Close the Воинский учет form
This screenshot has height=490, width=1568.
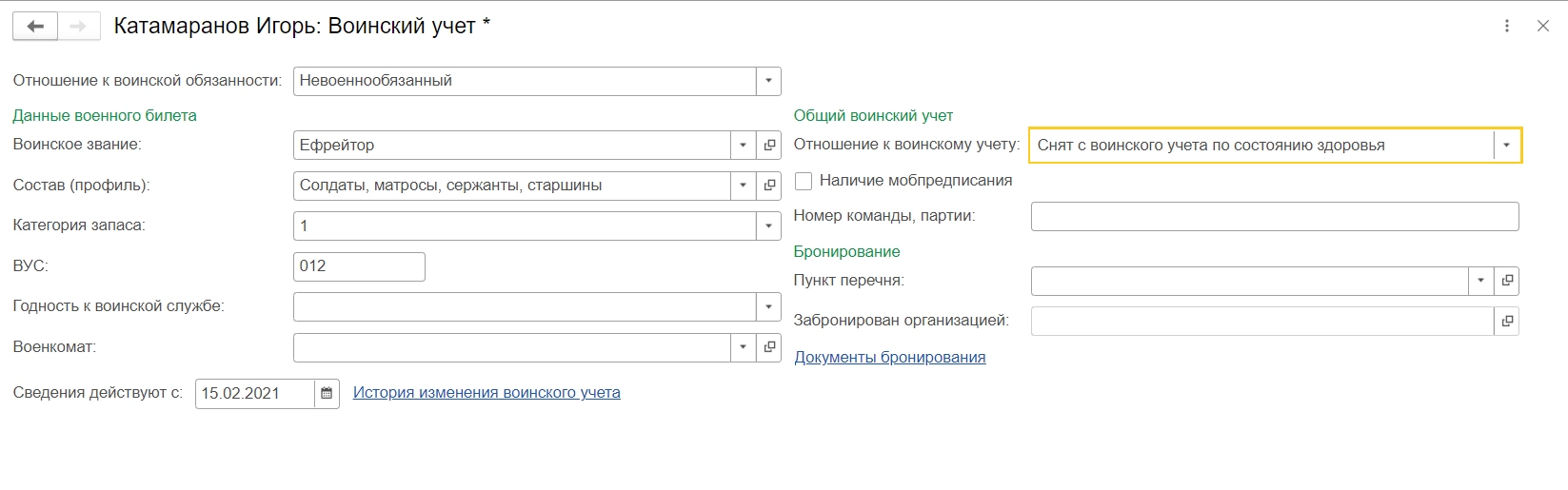(x=1543, y=27)
